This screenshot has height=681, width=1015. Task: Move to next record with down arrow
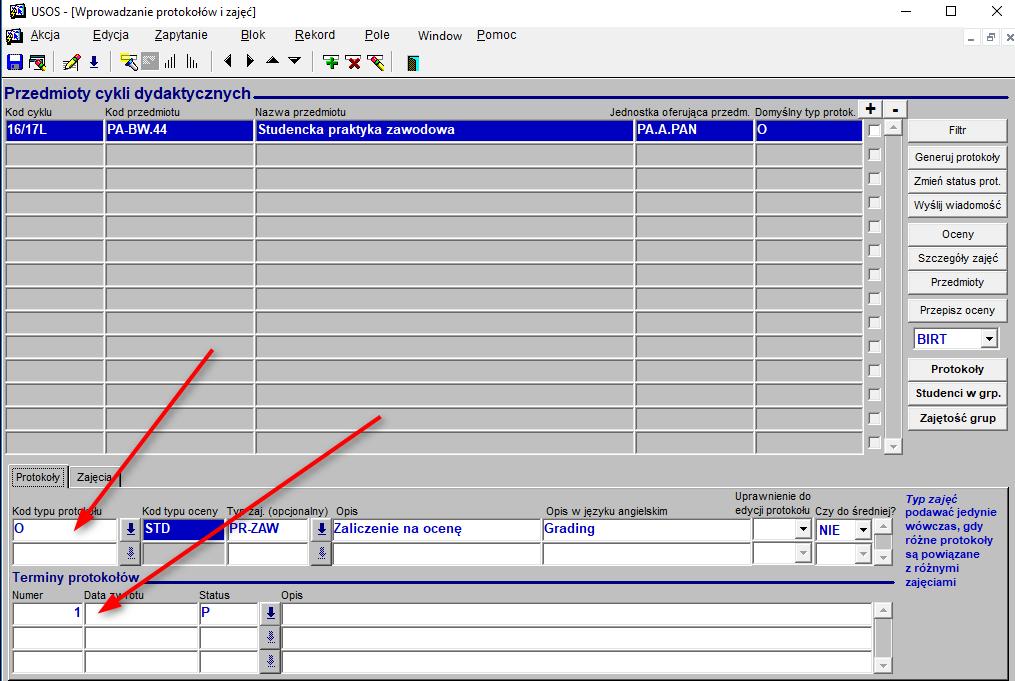pos(295,61)
